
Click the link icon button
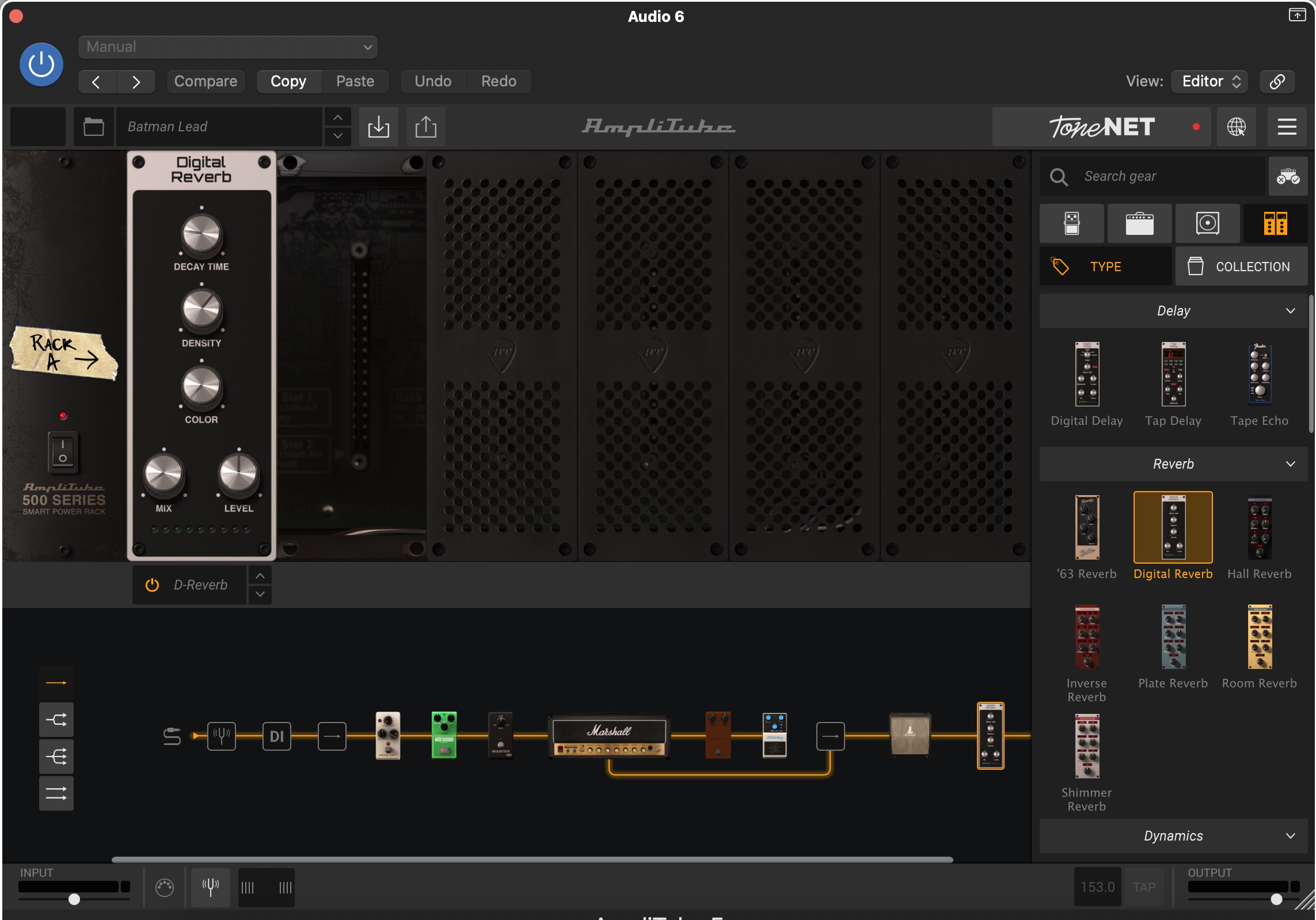pyautogui.click(x=1277, y=81)
